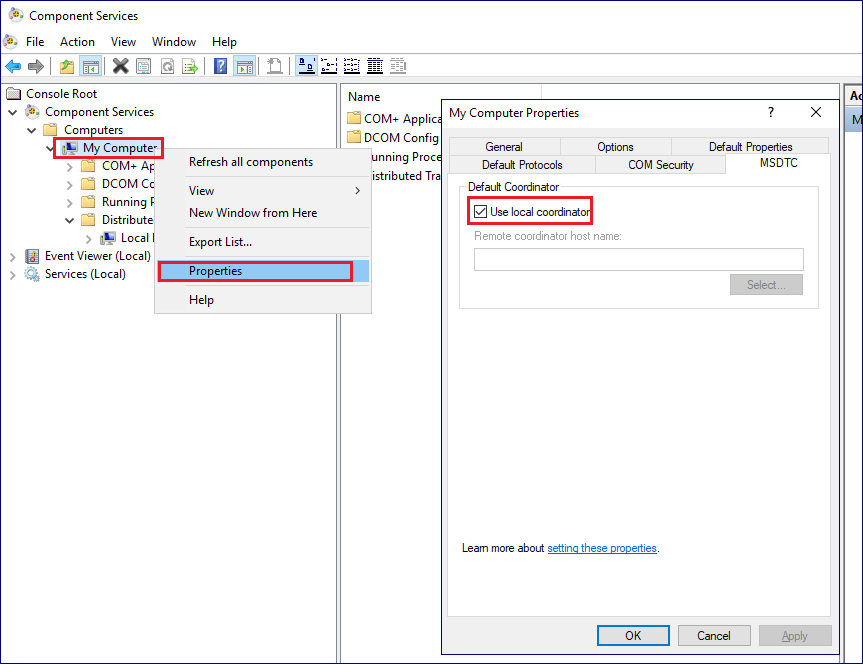This screenshot has width=863, height=664.
Task: Collapse the Component Services tree node
Action: coord(13,111)
